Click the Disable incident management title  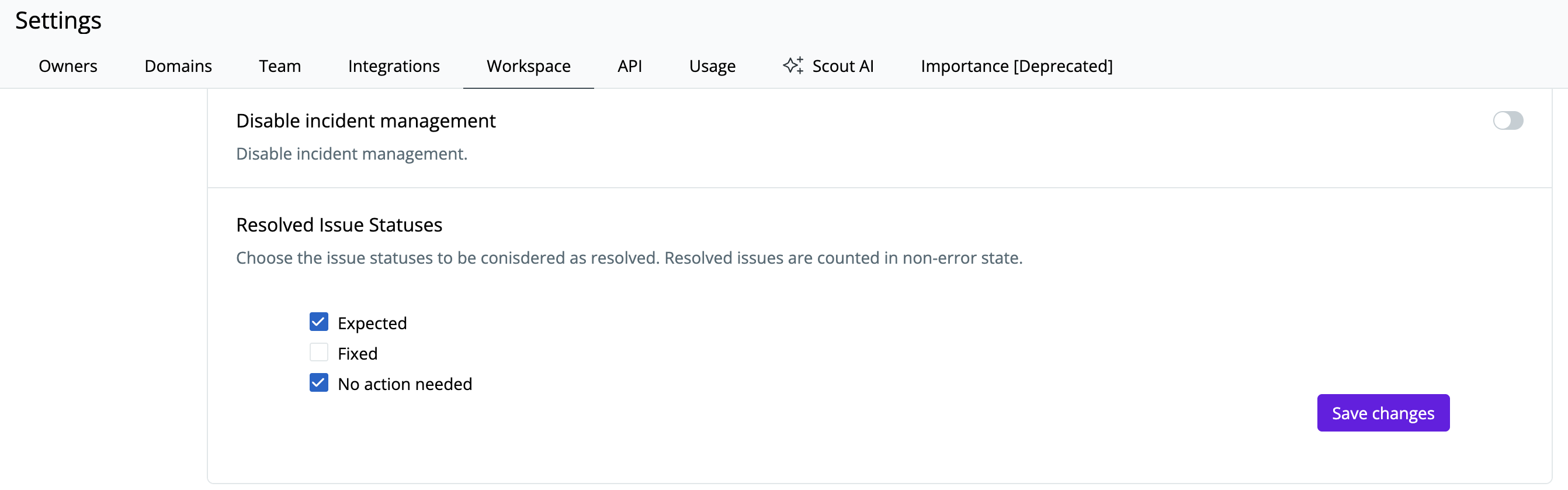tap(366, 120)
